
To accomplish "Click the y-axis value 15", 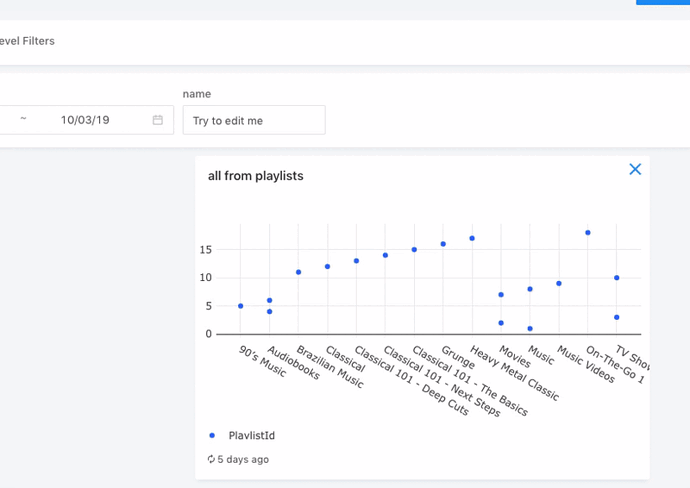I will coord(206,250).
